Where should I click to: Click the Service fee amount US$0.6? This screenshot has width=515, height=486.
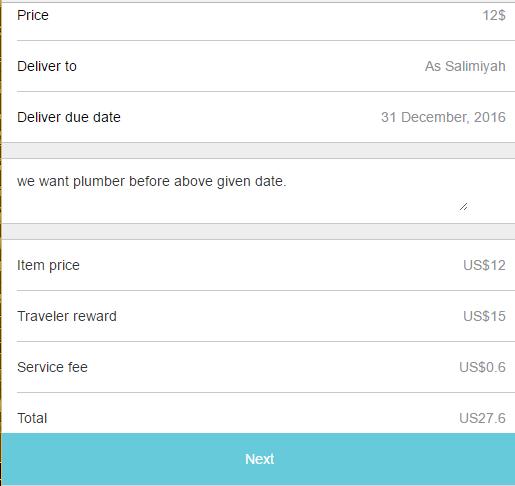pyautogui.click(x=482, y=367)
